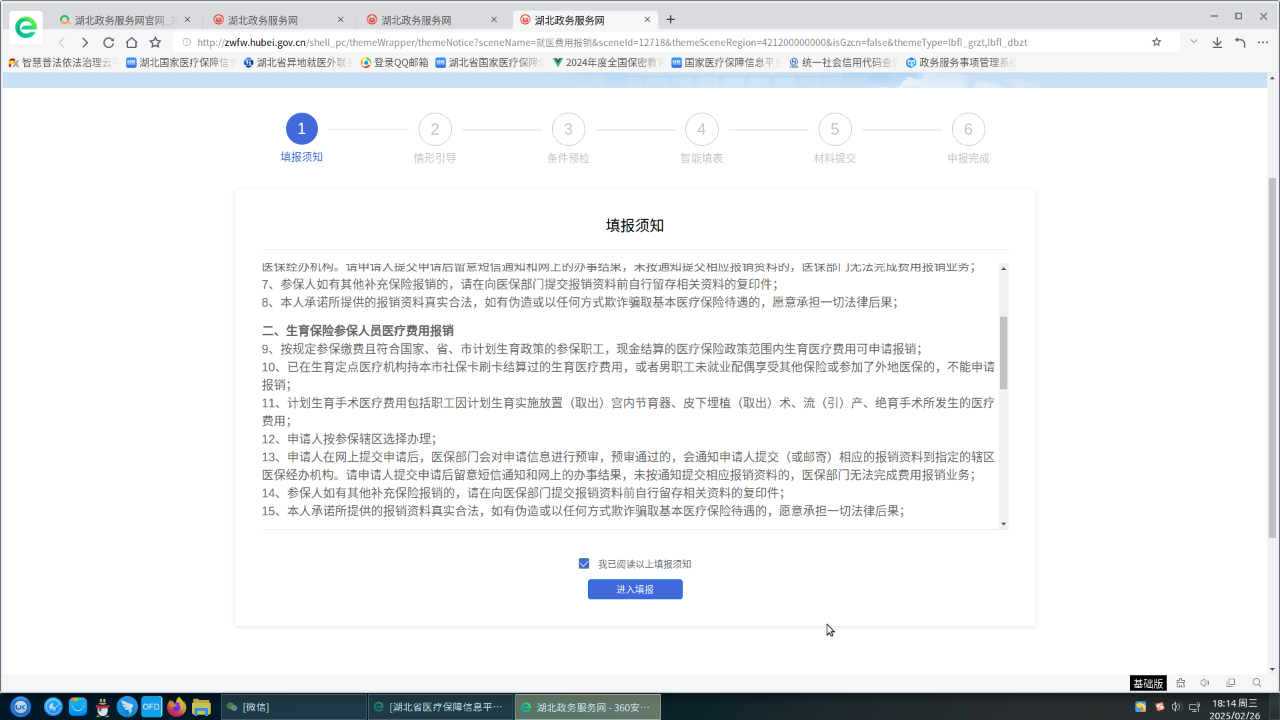This screenshot has height=720, width=1280.
Task: Open the OFD reader taskbar icon
Action: pos(151,707)
